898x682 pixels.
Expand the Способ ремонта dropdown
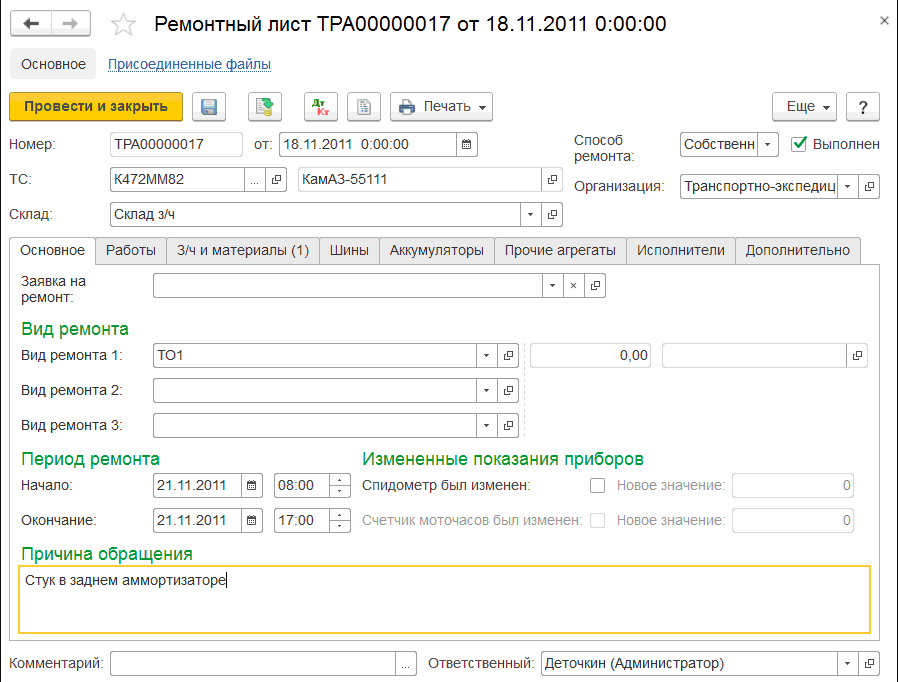[x=767, y=144]
